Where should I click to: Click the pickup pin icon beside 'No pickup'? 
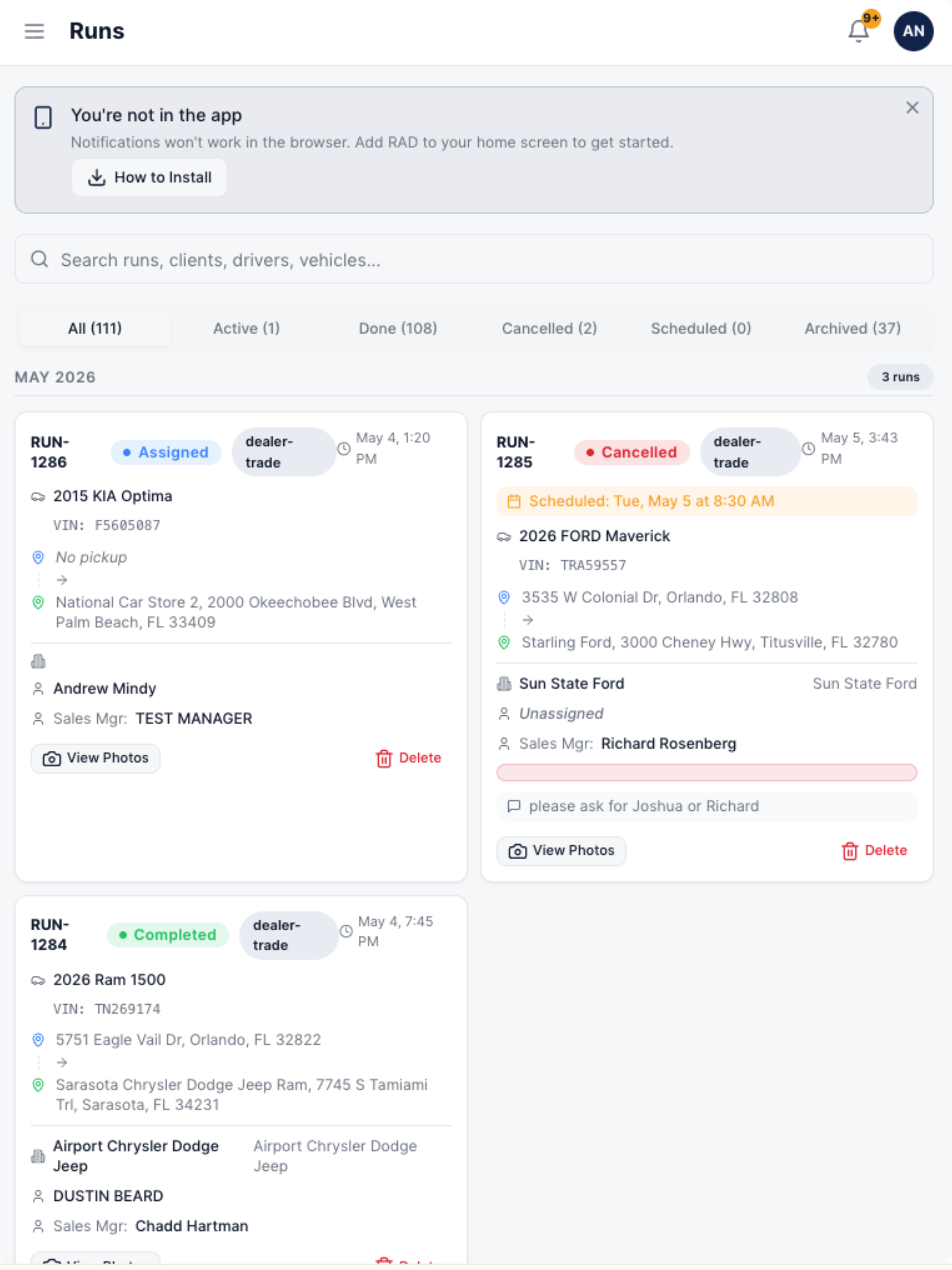pyautogui.click(x=38, y=557)
